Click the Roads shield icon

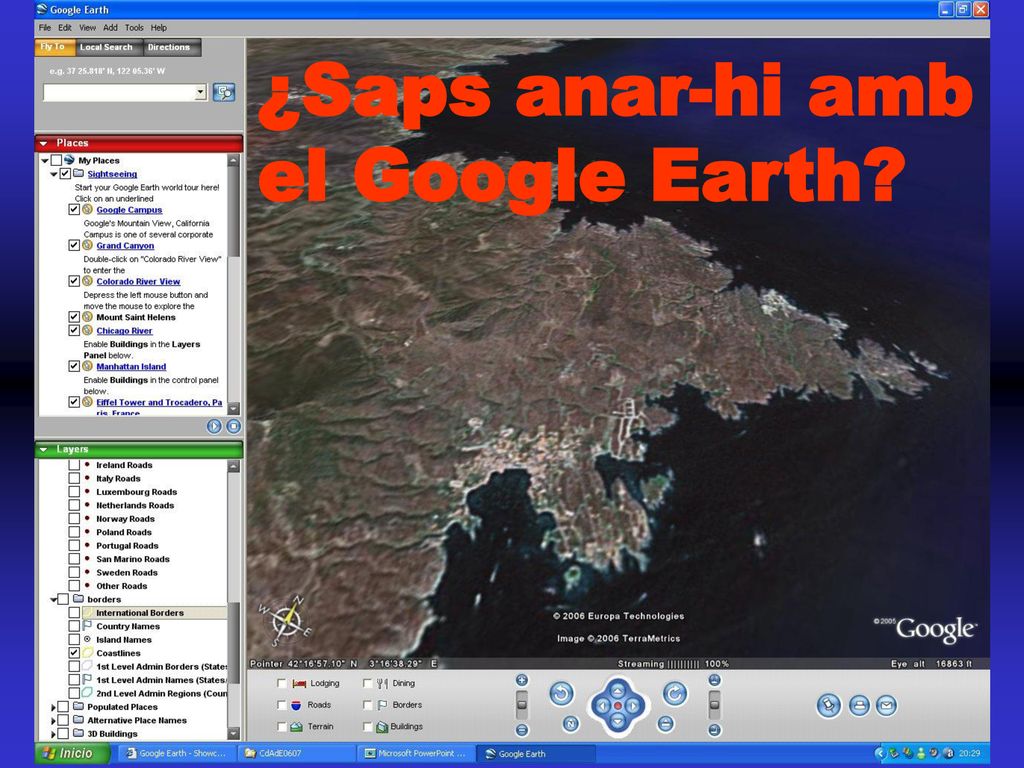(296, 705)
